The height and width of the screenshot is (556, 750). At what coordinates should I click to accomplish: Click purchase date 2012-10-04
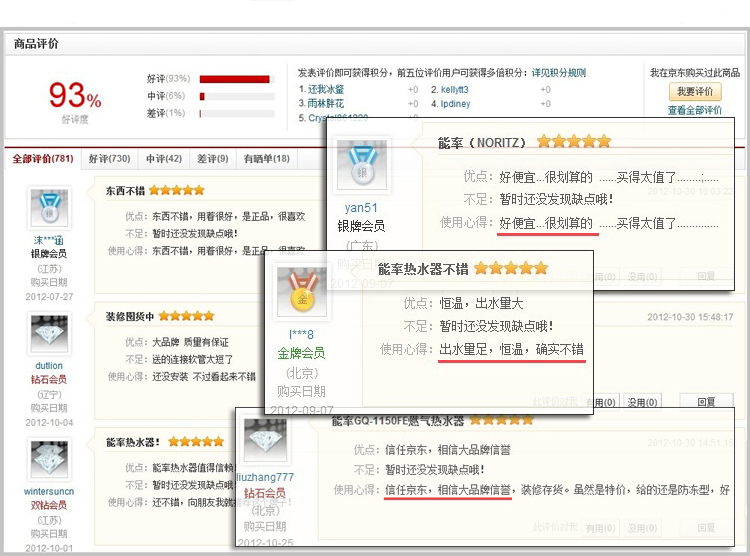click(49, 423)
